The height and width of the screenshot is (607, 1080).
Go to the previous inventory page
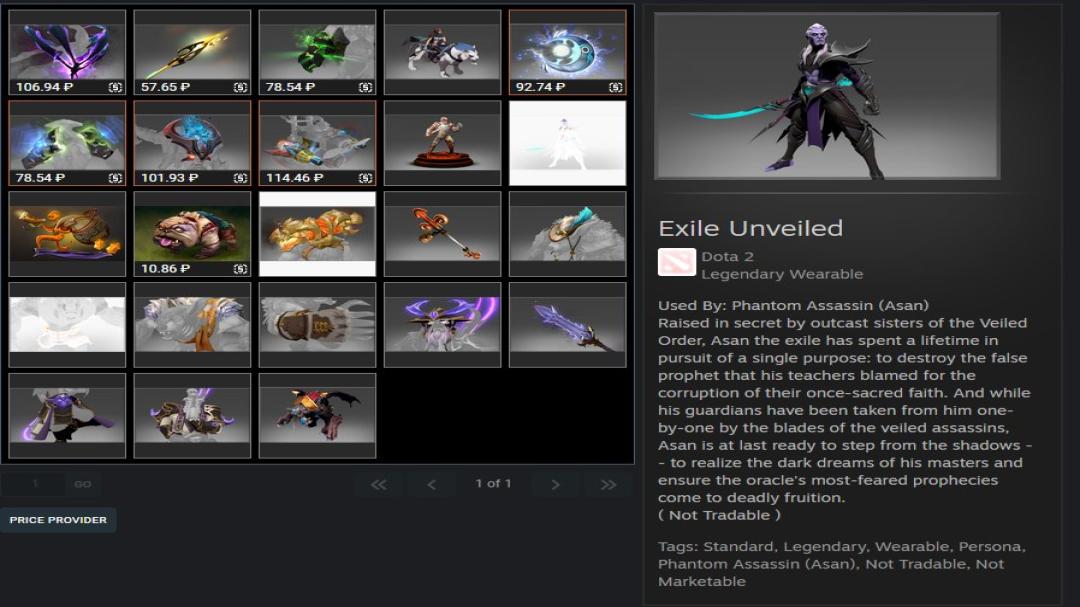coord(431,484)
